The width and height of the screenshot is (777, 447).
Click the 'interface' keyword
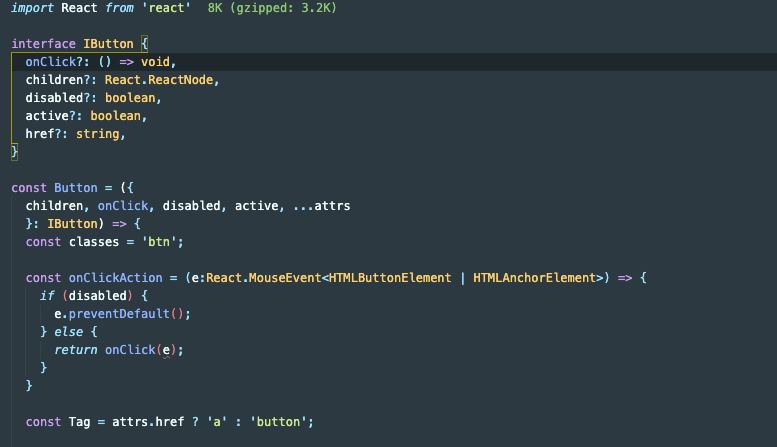(x=44, y=44)
